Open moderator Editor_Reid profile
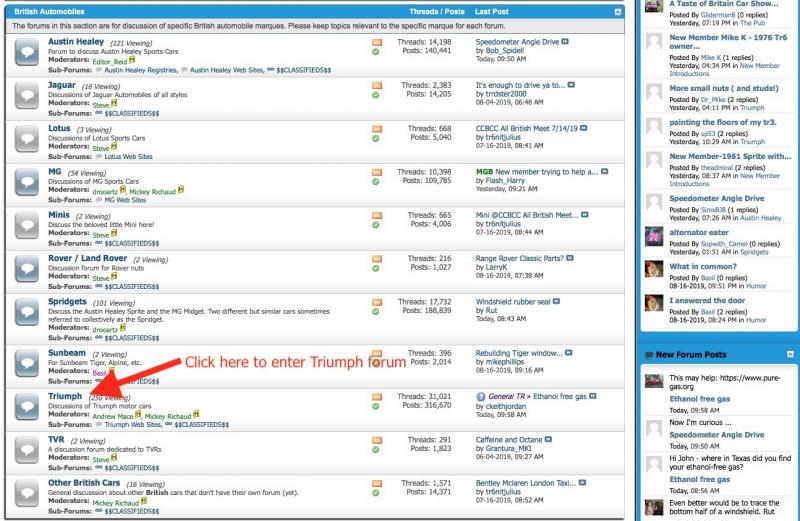The image size is (800, 521). 110,62
